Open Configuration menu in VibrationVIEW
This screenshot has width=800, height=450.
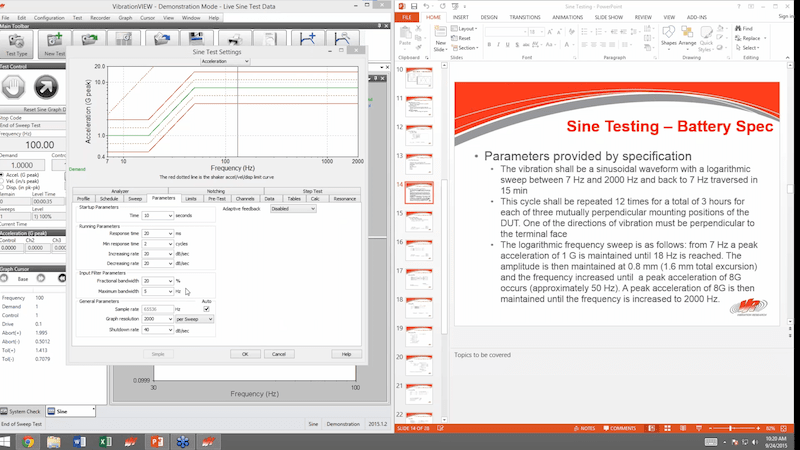click(x=49, y=18)
